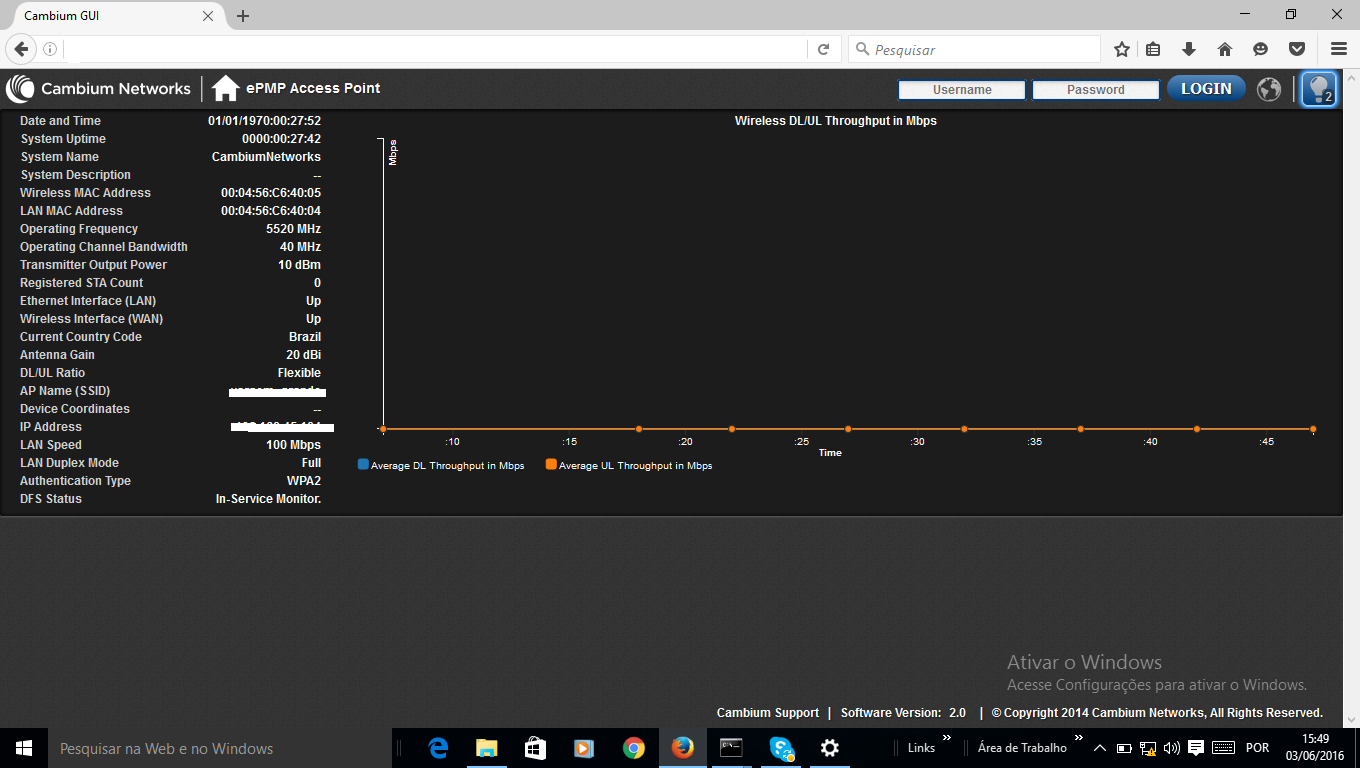Select the Current Country Code value Brazil
The image size is (1360, 768).
(305, 337)
